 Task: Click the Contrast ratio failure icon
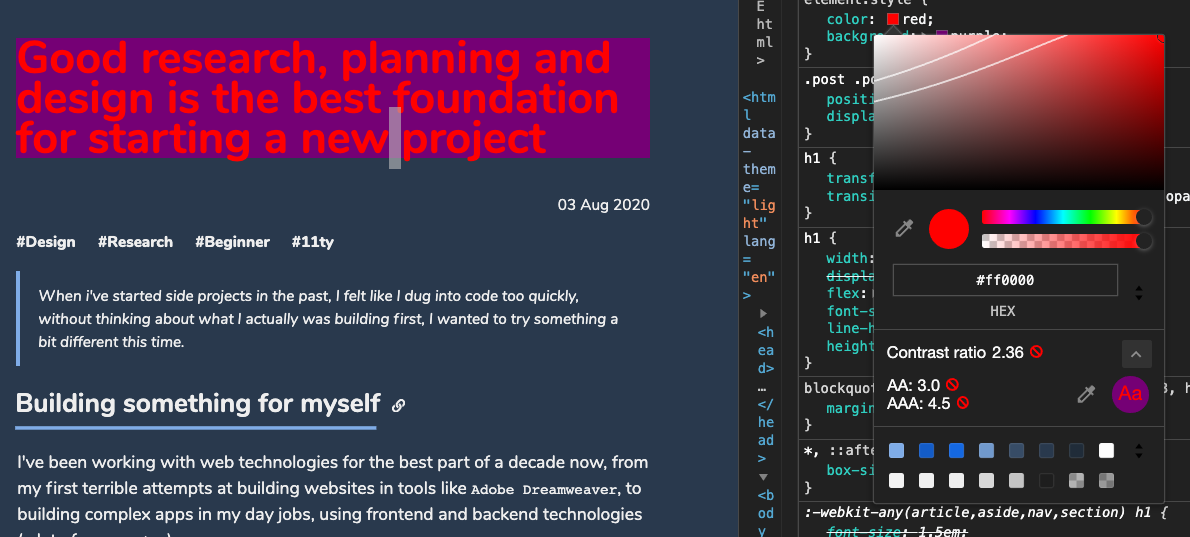point(1036,352)
